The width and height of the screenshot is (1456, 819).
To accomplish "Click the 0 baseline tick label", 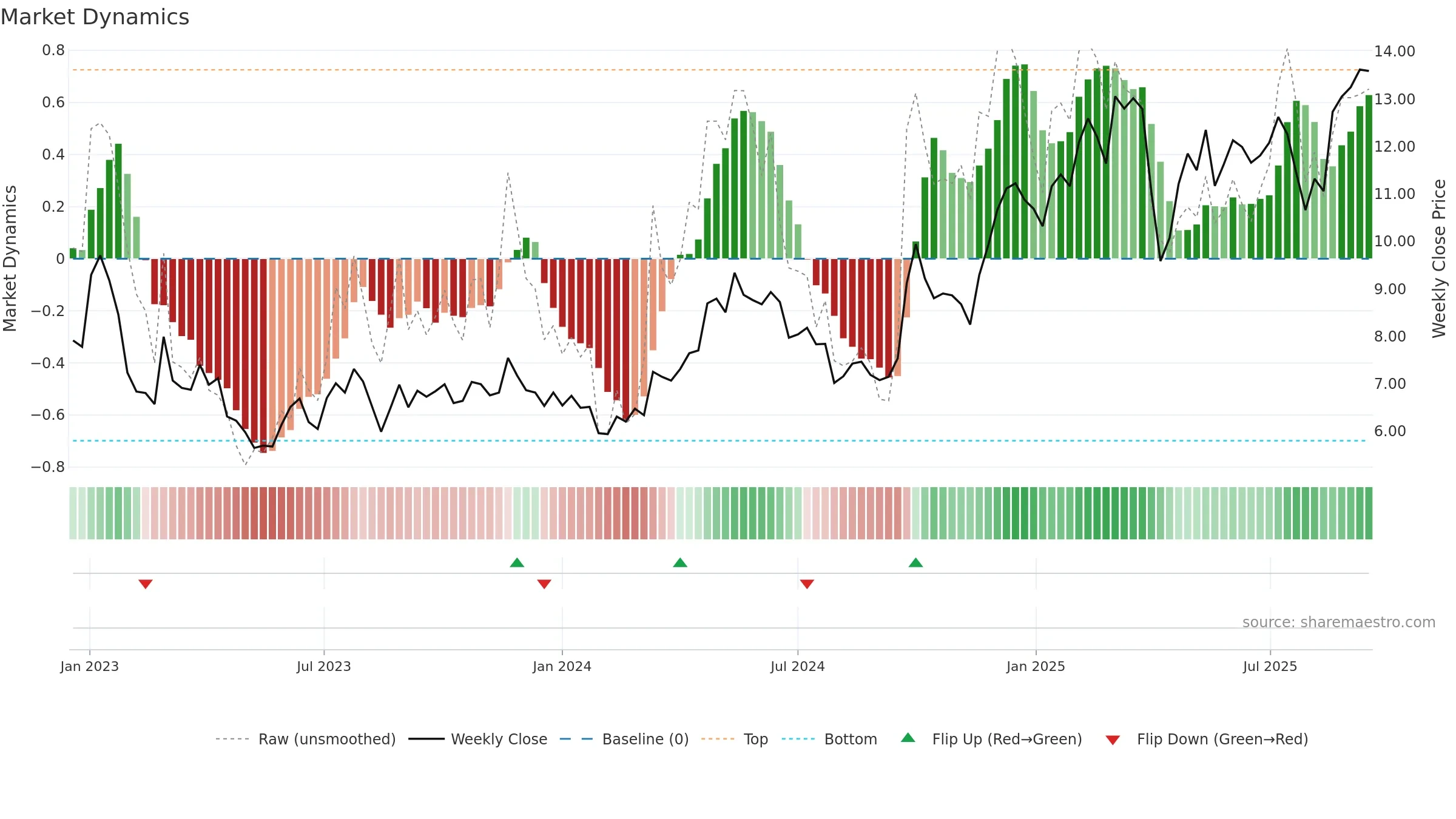I will 61,259.
